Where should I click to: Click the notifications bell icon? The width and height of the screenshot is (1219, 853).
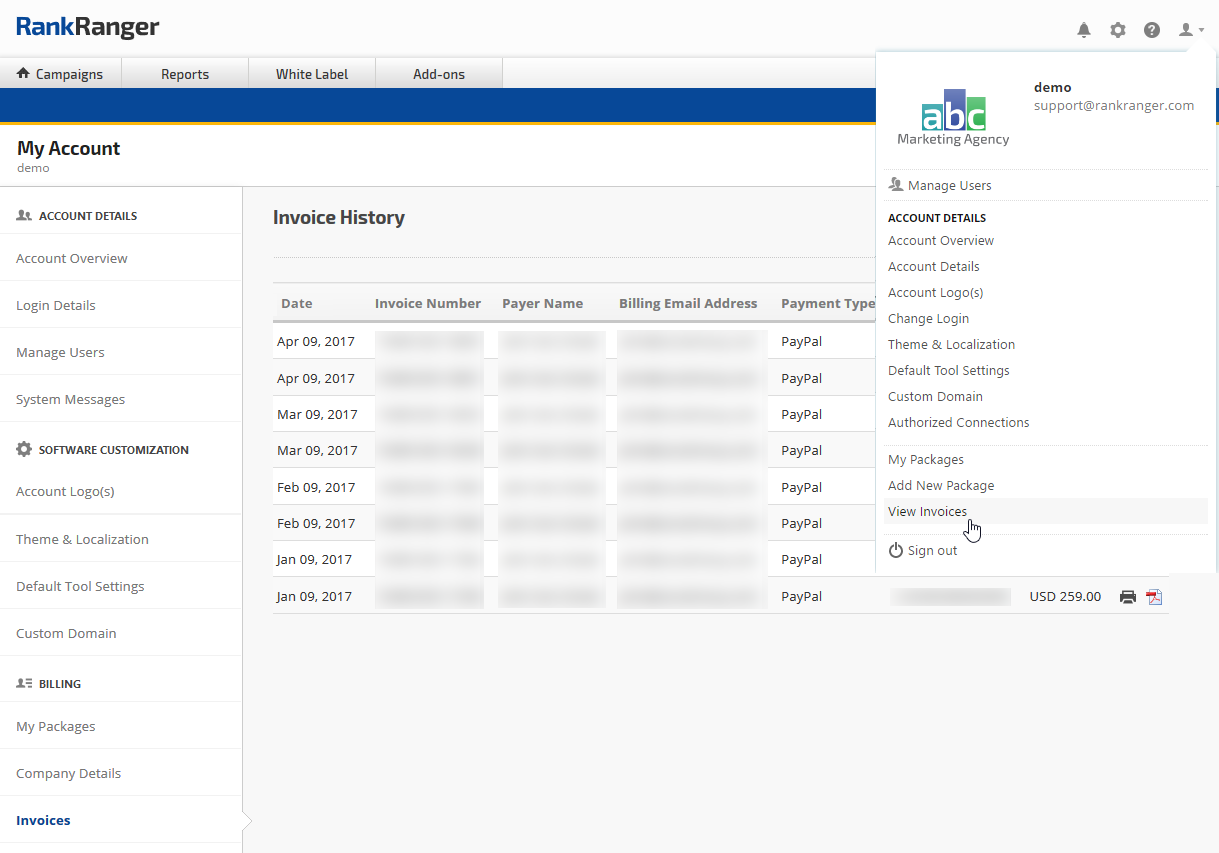tap(1084, 30)
